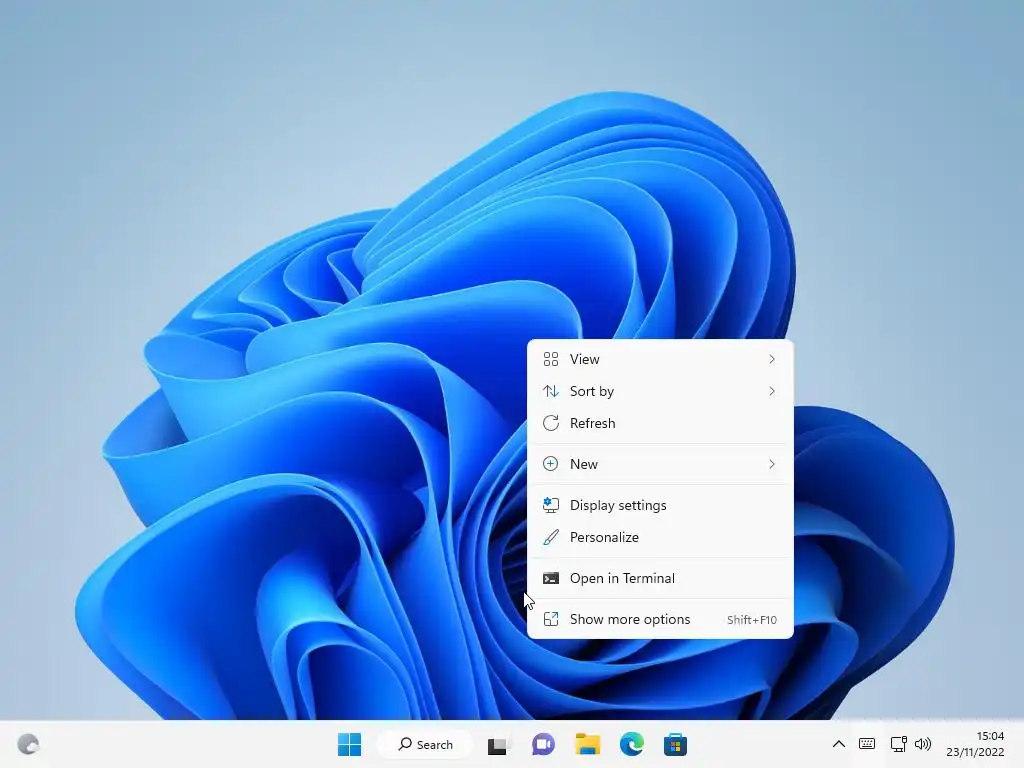Show hidden system tray icons
The image size is (1024, 768).
pos(839,744)
